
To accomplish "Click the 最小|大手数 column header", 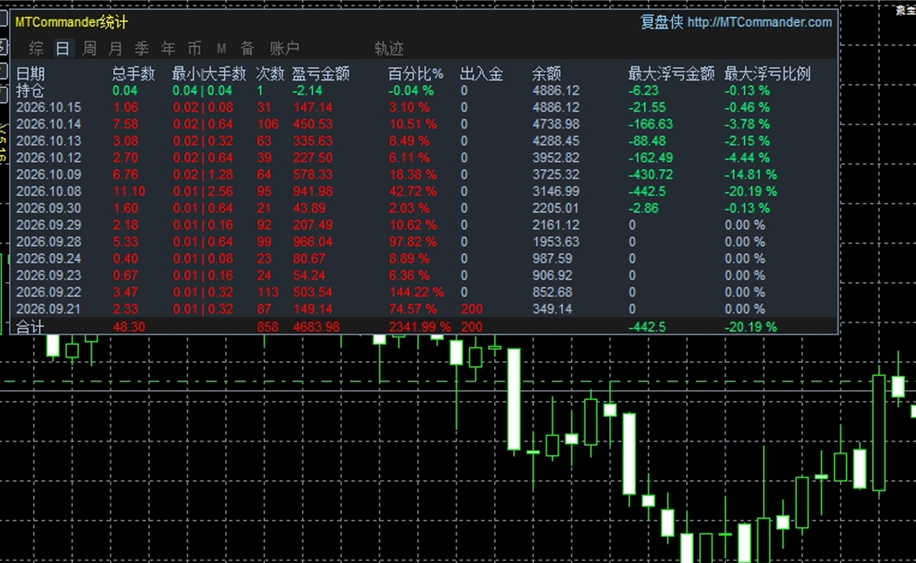I will click(x=209, y=74).
